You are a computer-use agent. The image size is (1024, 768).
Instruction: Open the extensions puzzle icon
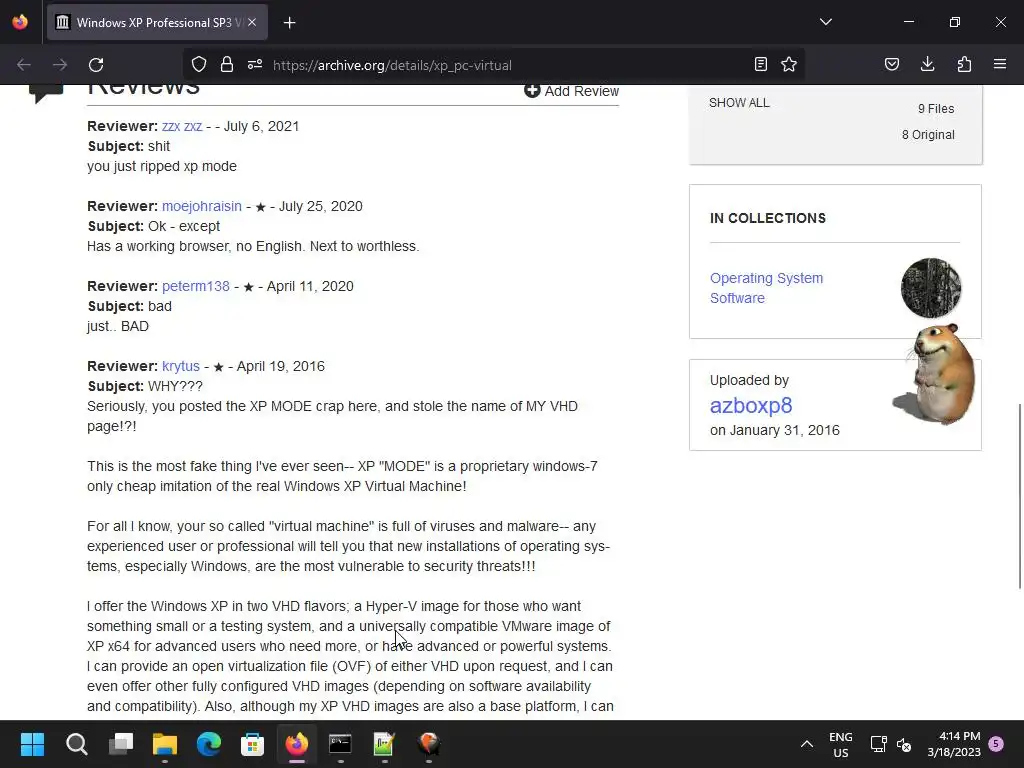tap(964, 64)
